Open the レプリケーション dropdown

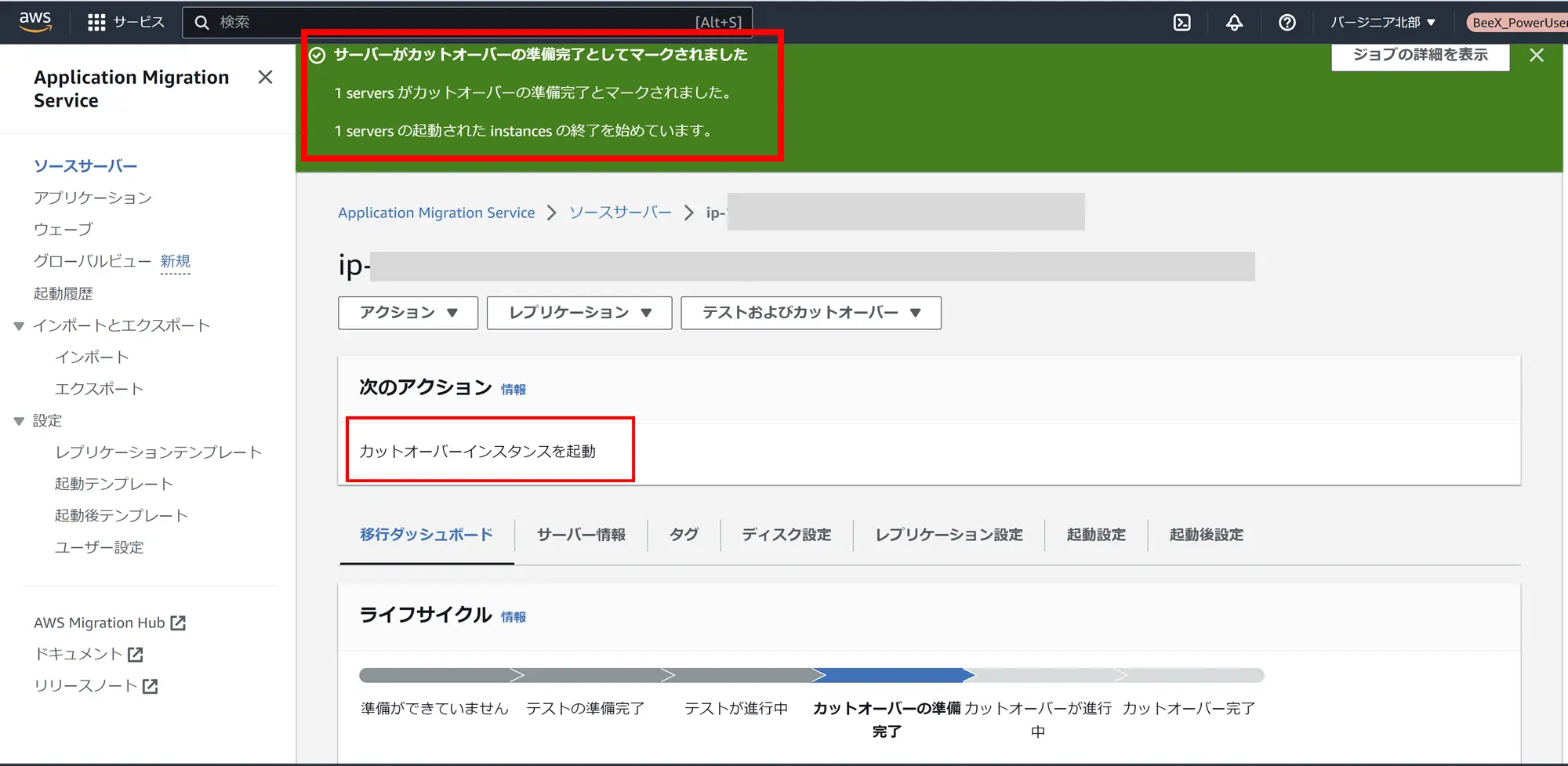(x=579, y=313)
